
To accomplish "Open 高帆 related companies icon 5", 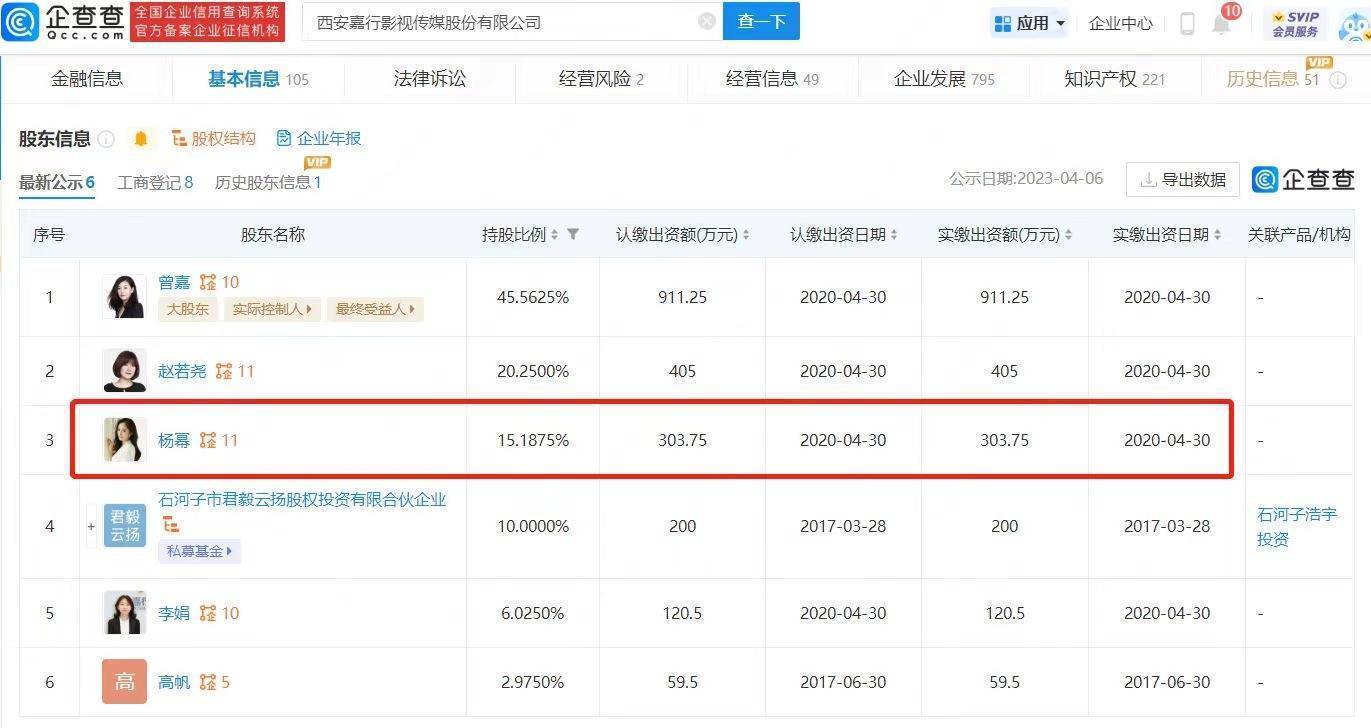I will click(x=215, y=682).
